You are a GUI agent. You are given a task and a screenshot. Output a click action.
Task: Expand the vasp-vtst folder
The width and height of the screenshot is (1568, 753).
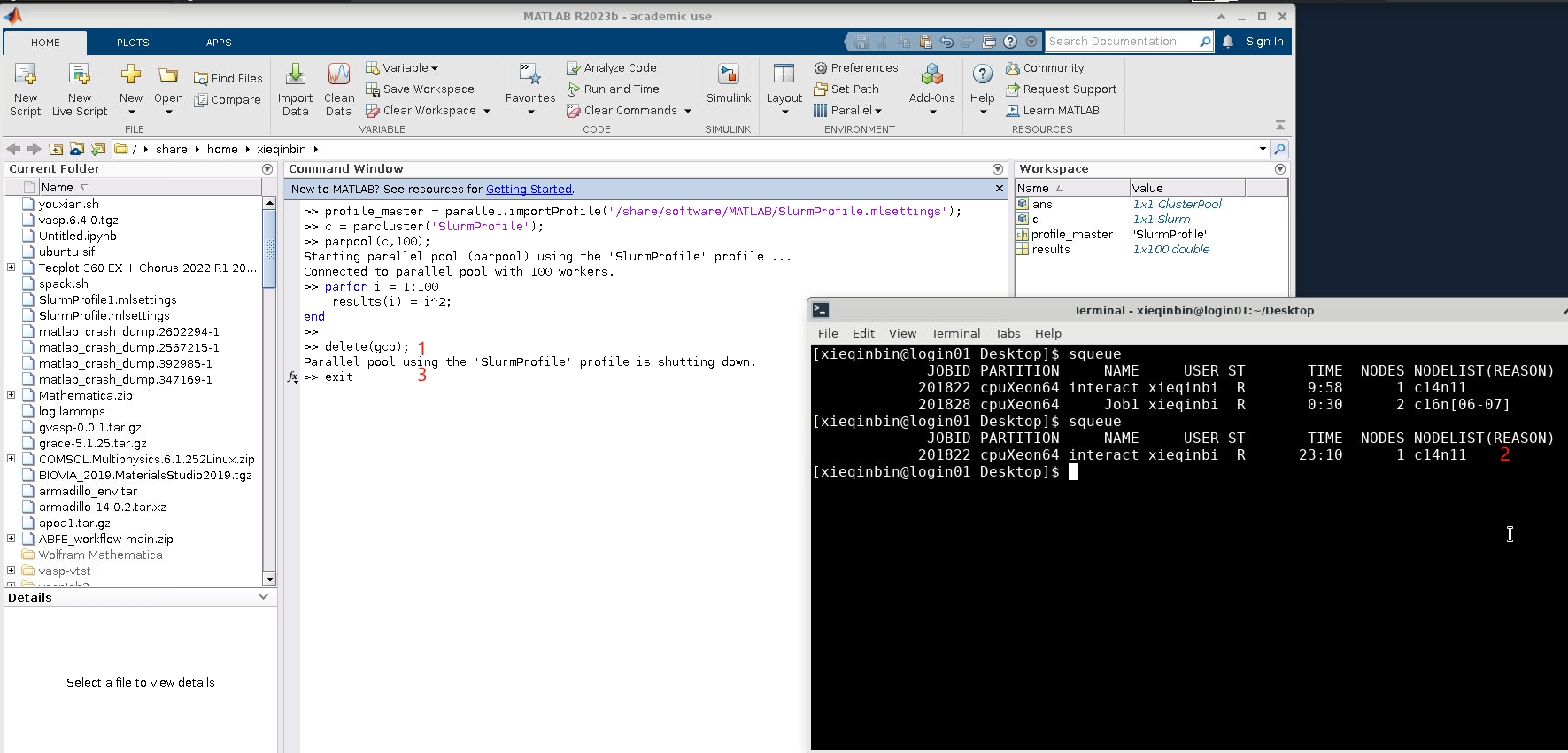pos(11,571)
